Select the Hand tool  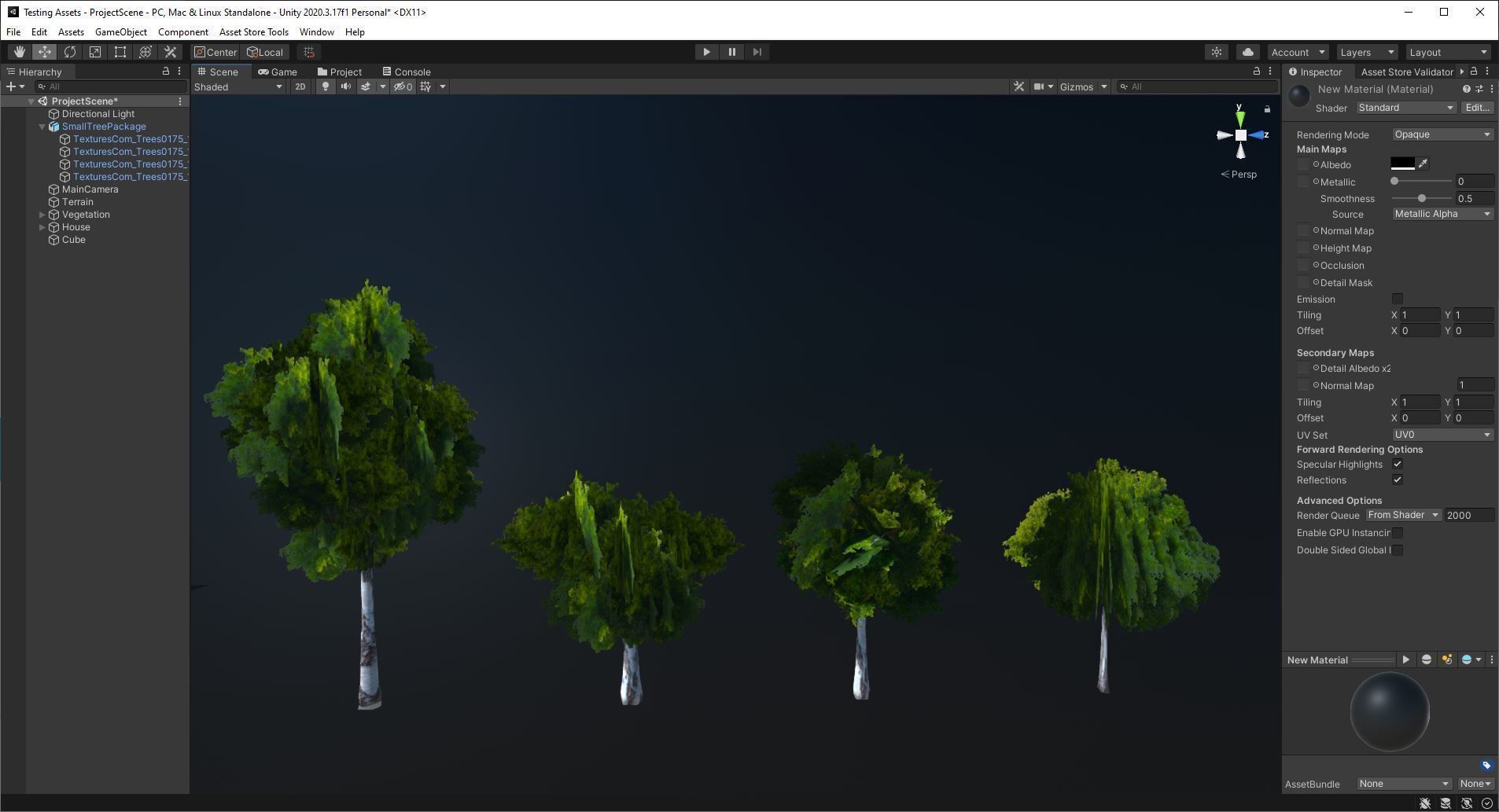coord(19,52)
